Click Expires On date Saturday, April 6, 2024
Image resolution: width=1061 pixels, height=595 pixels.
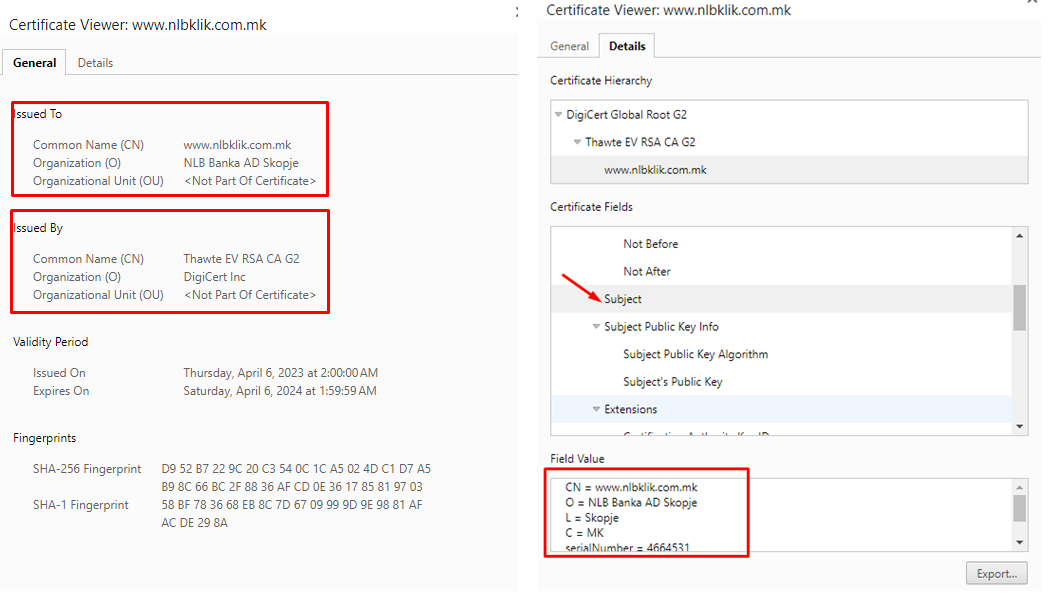[x=280, y=391]
